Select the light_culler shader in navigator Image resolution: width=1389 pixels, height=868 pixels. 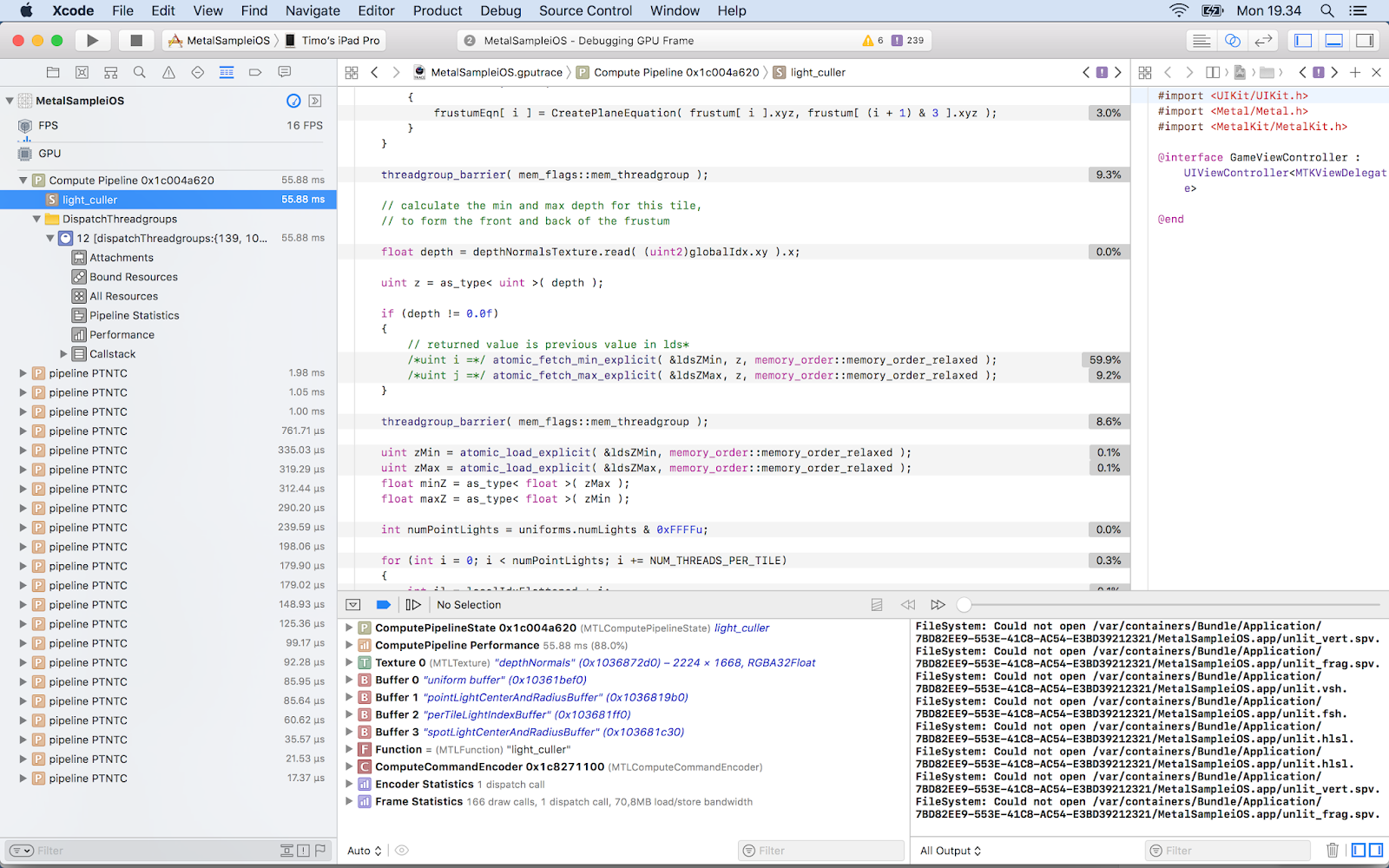click(168, 200)
